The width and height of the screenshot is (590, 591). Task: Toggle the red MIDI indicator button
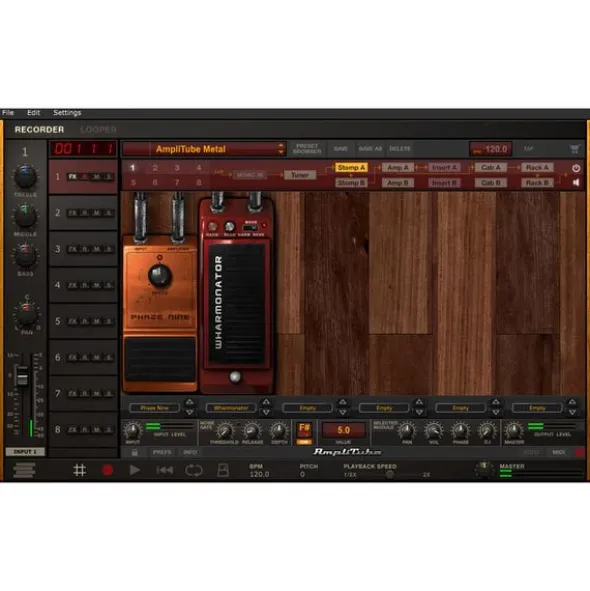point(580,452)
